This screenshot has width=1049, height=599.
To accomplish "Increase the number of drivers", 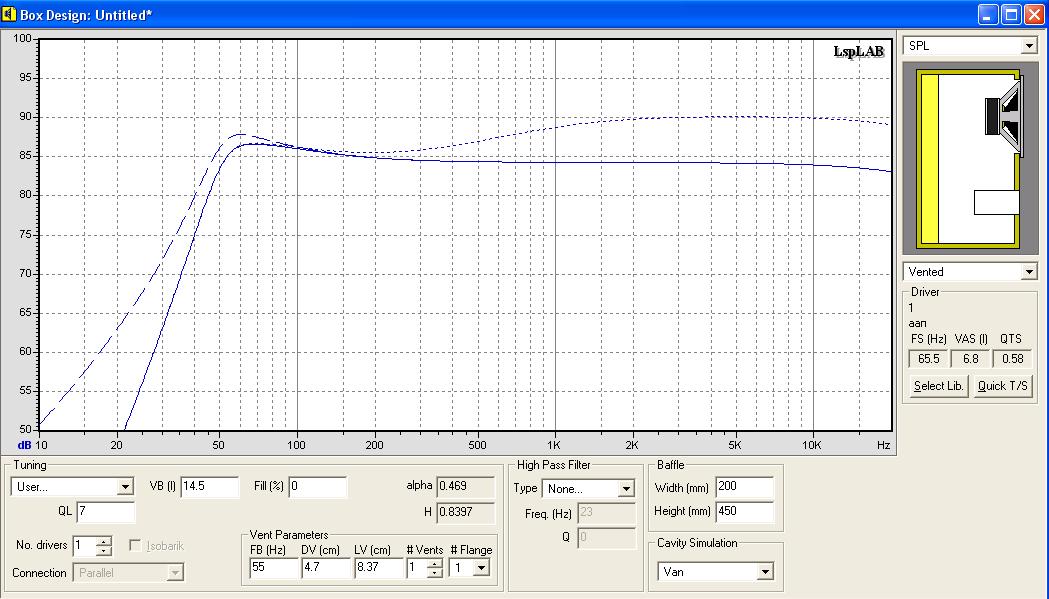I will (x=104, y=541).
